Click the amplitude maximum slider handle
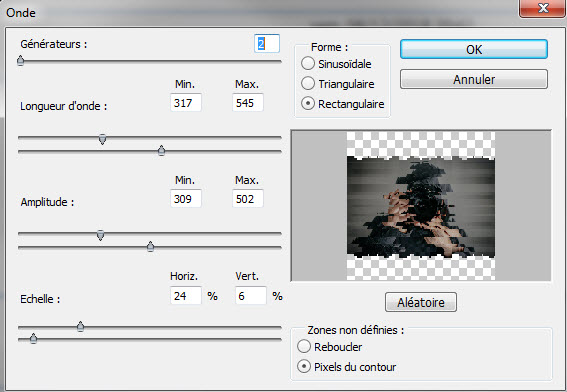Screen dimensions: 567x392 150,247
